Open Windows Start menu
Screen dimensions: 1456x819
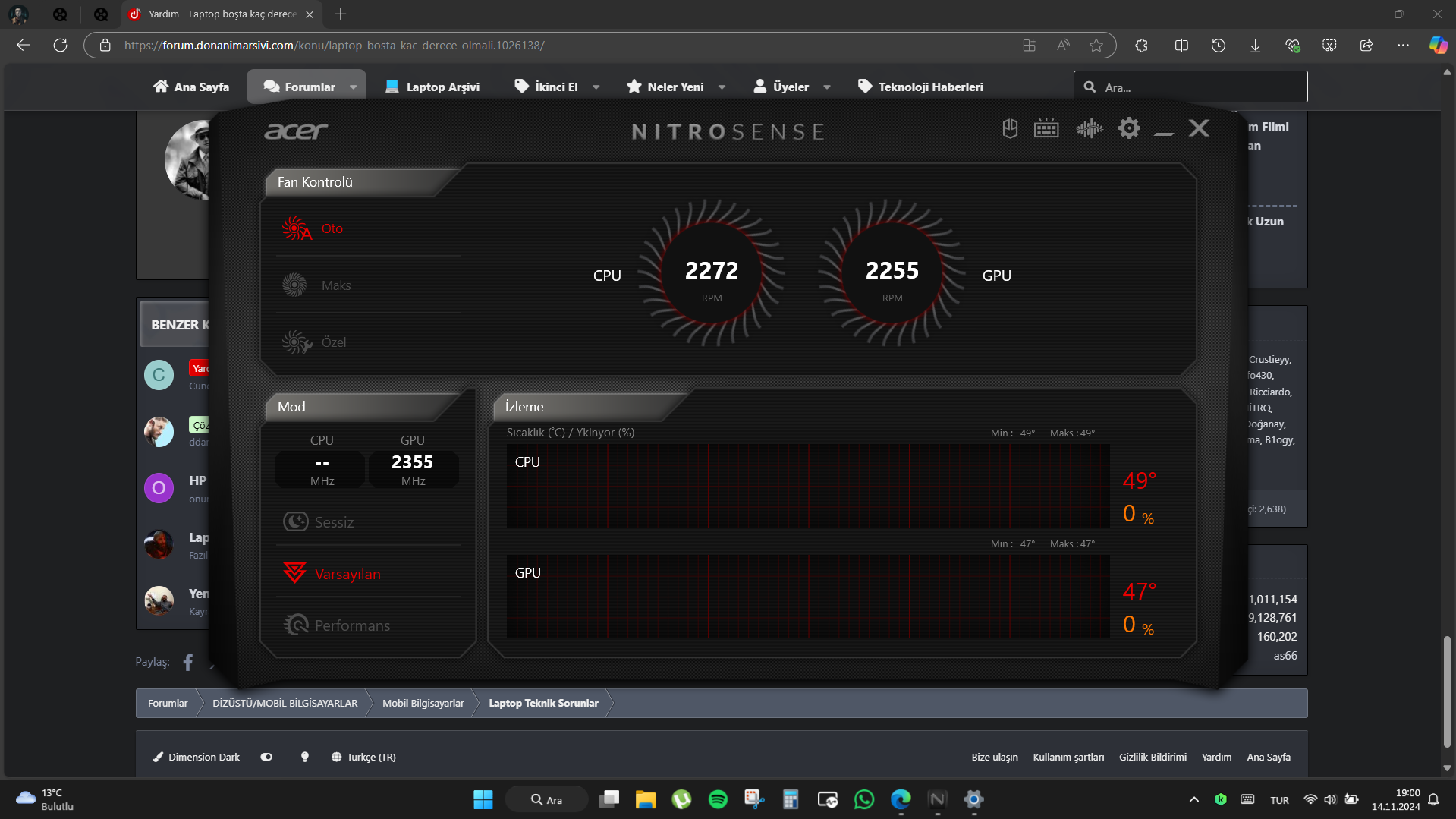coord(483,799)
